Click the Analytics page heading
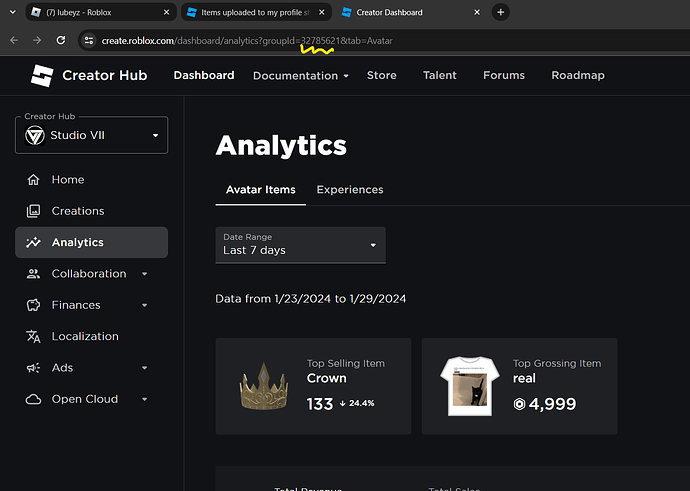This screenshot has width=690, height=491. pyautogui.click(x=281, y=145)
